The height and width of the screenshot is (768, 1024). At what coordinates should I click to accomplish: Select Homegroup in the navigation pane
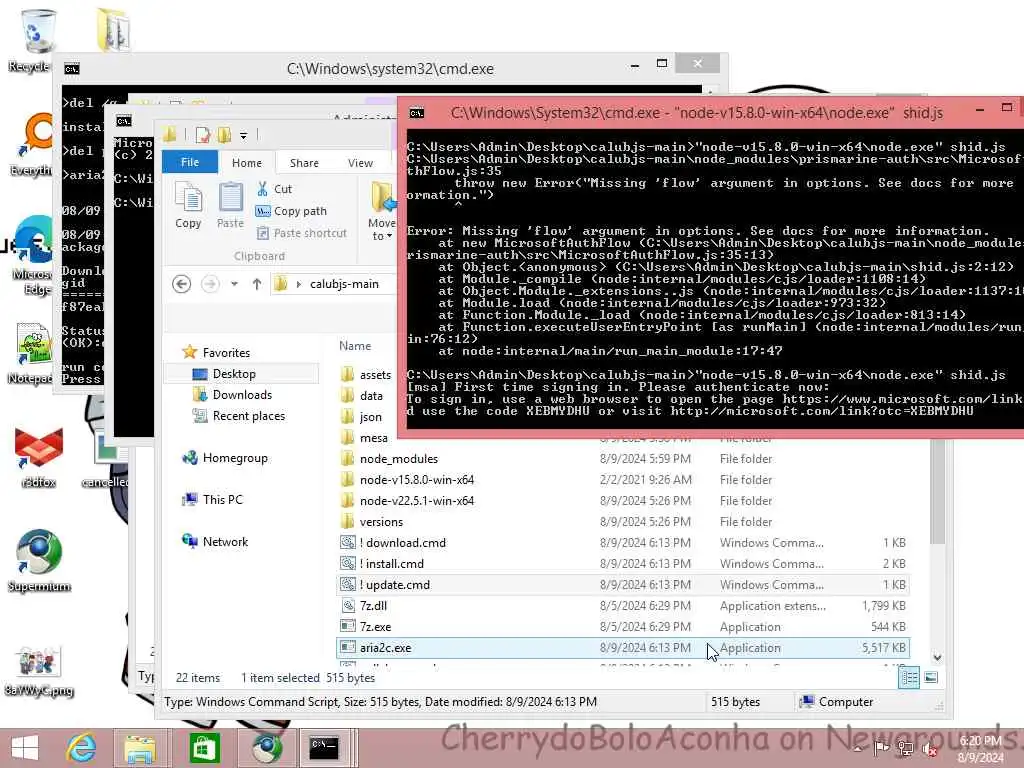coord(225,458)
